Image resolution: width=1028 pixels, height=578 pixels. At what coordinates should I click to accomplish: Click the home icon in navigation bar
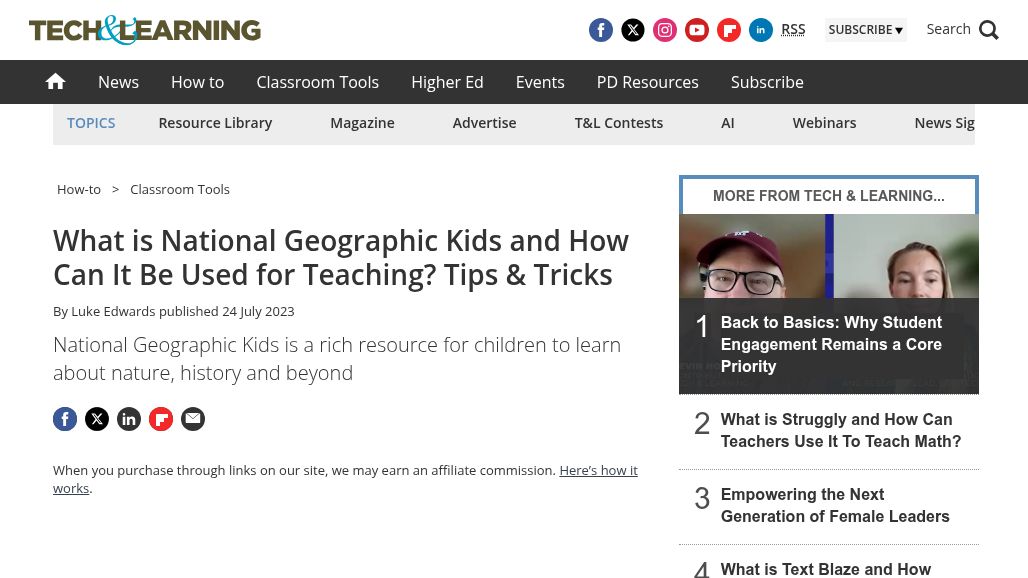(55, 82)
